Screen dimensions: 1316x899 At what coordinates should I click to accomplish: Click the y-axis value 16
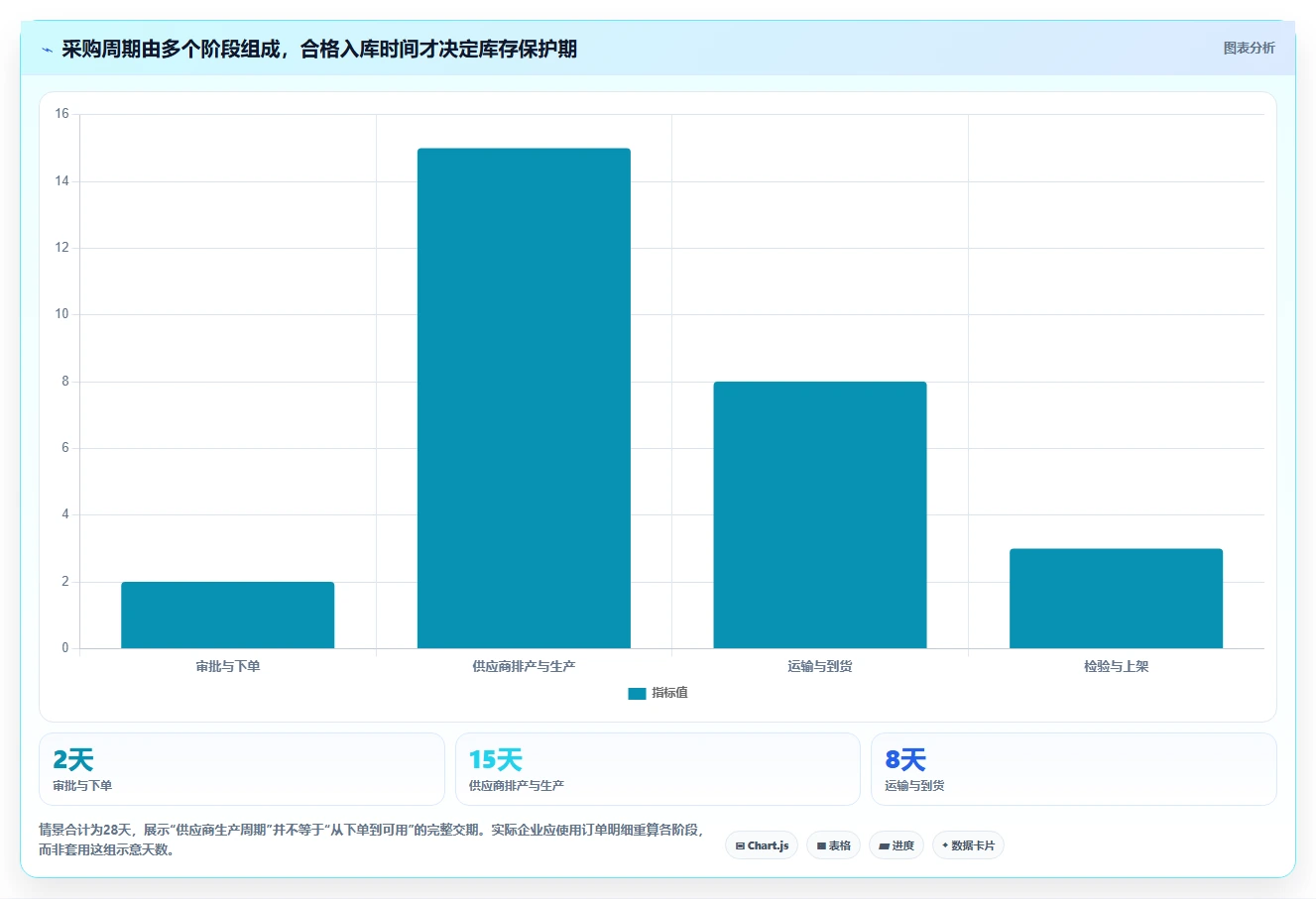[62, 114]
